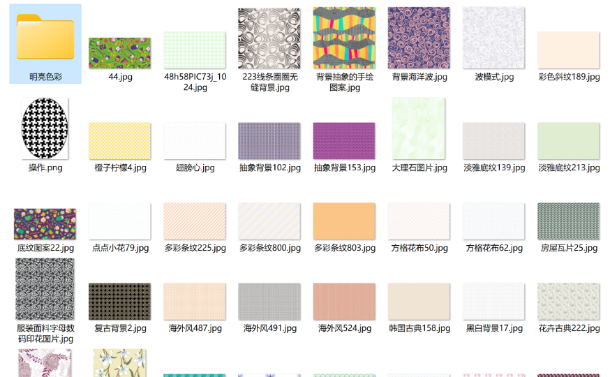Click the file name 海外风487.jpg
Viewport: 610px width, 377px height.
click(195, 328)
